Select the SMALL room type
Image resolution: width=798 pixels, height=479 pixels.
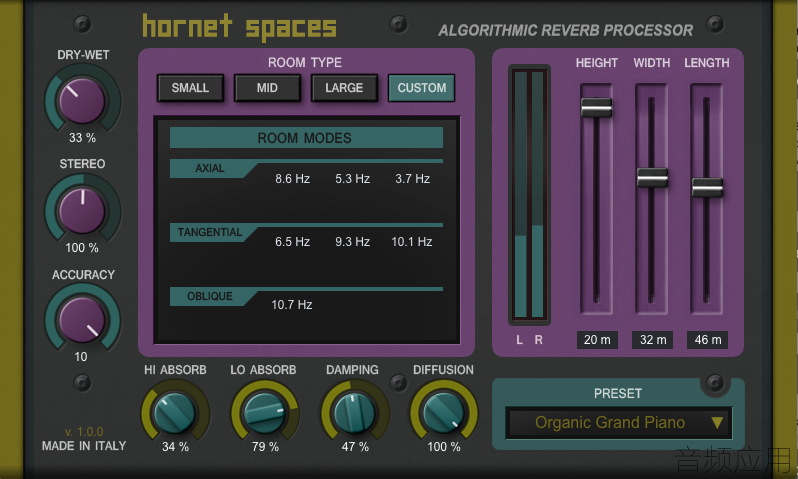[x=190, y=88]
